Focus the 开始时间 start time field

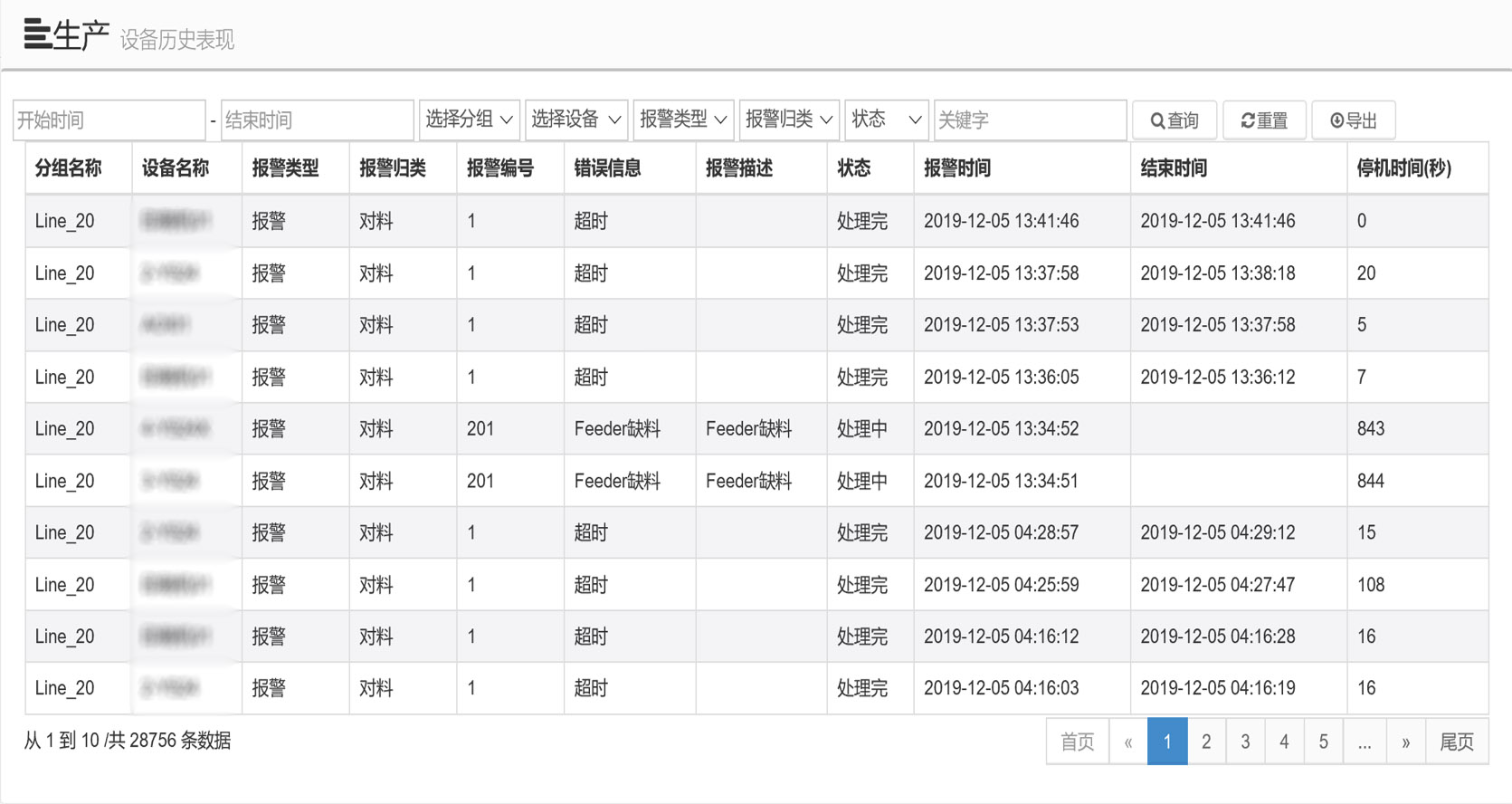click(109, 120)
